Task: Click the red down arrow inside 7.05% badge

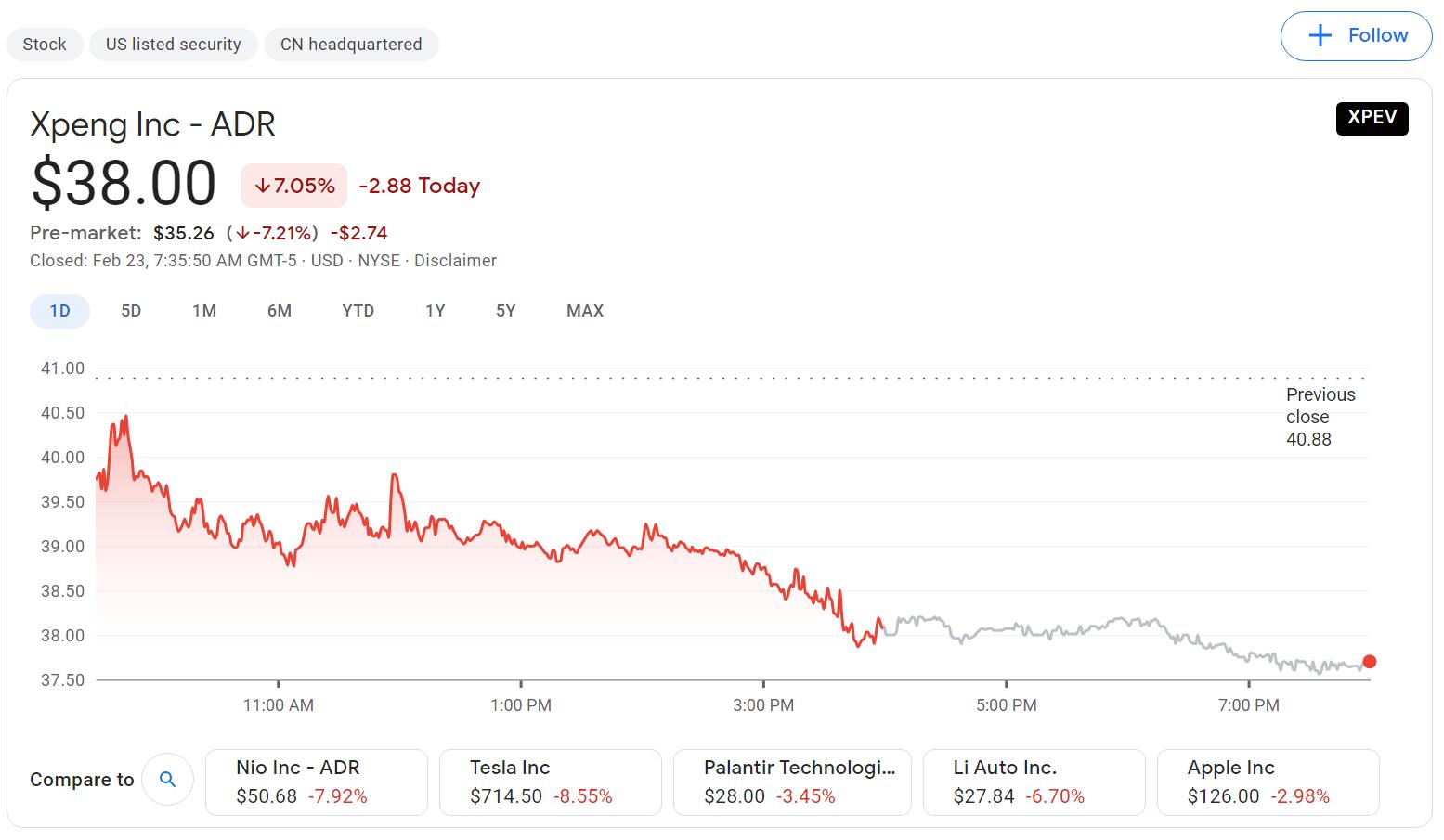Action: point(261,186)
